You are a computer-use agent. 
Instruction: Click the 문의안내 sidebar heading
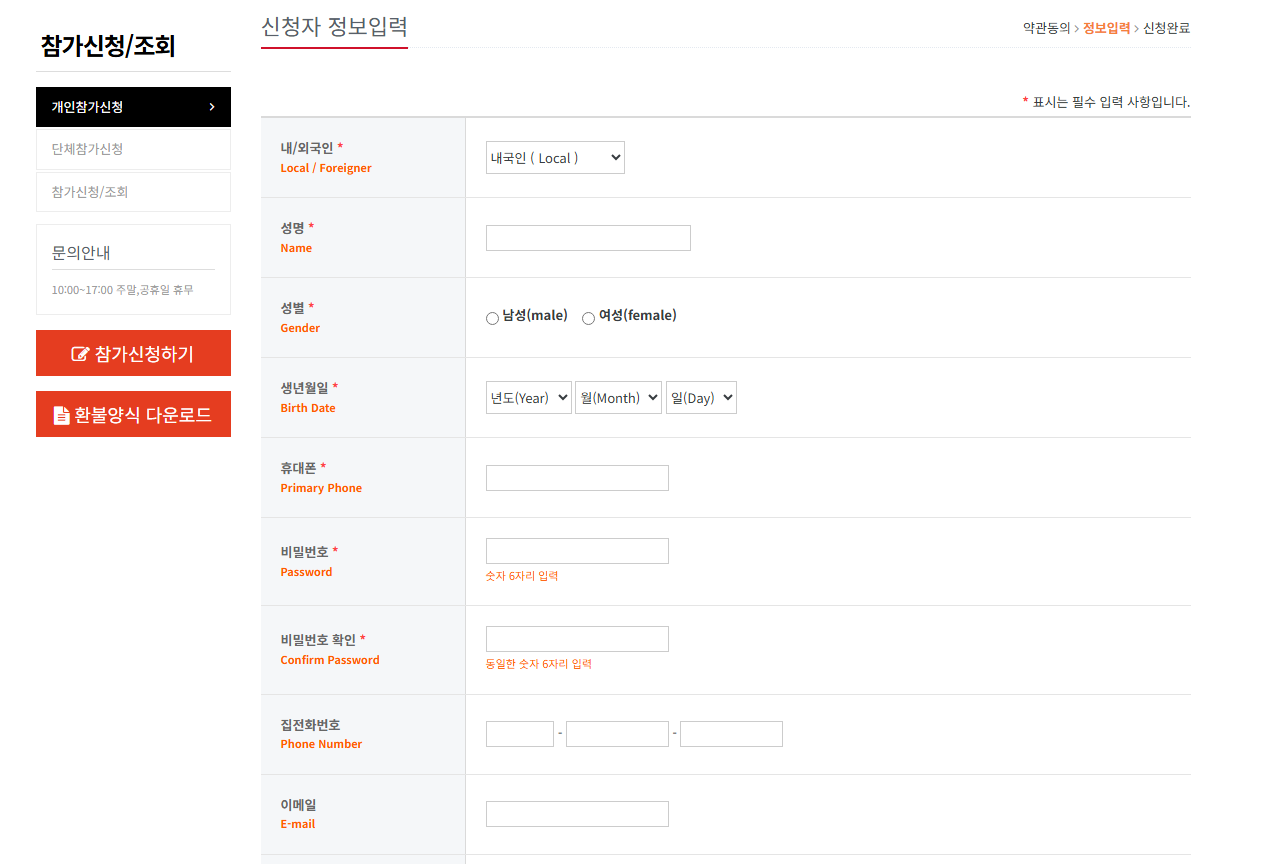click(x=81, y=252)
